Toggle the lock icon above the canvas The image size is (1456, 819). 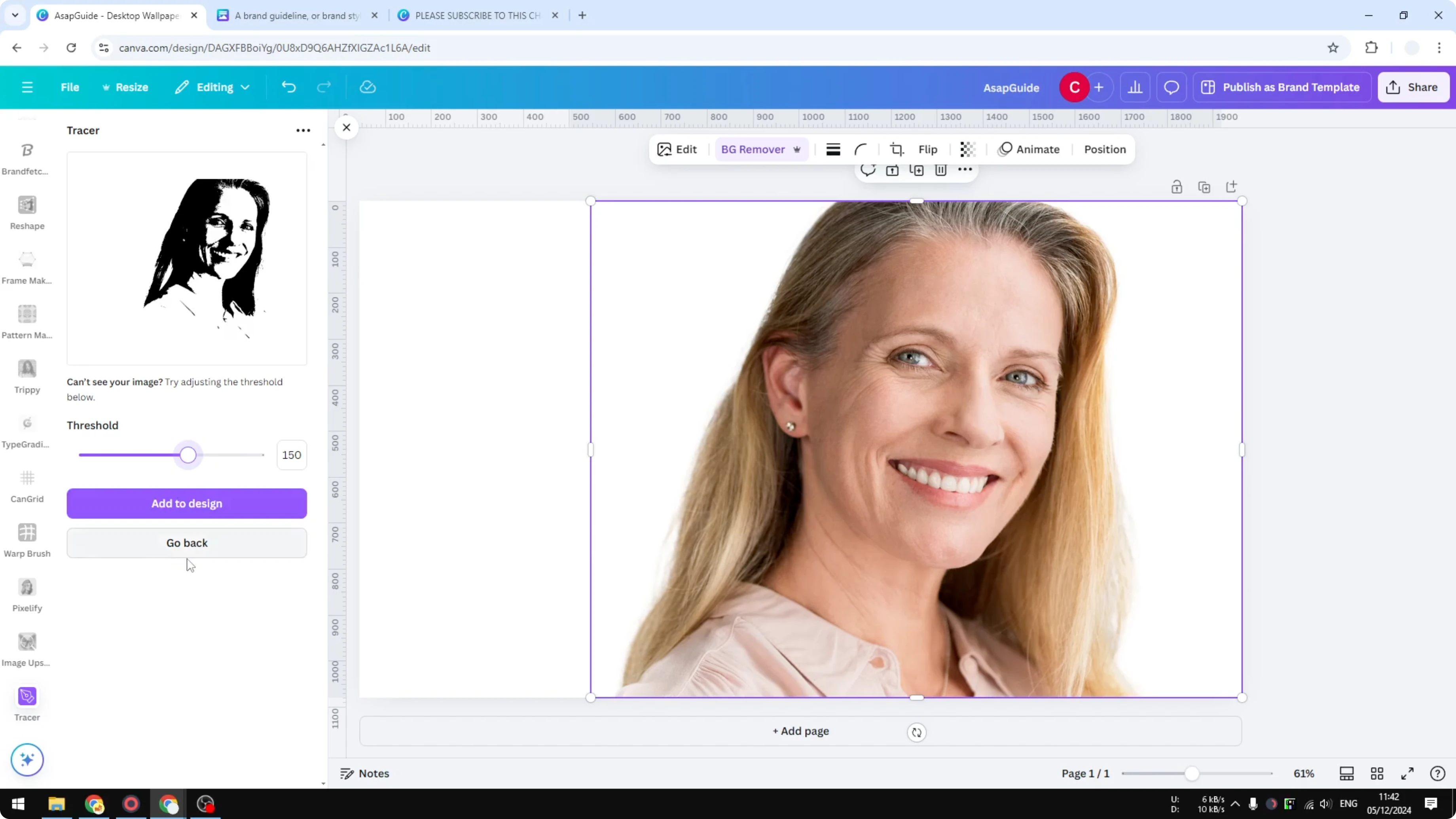[1177, 186]
